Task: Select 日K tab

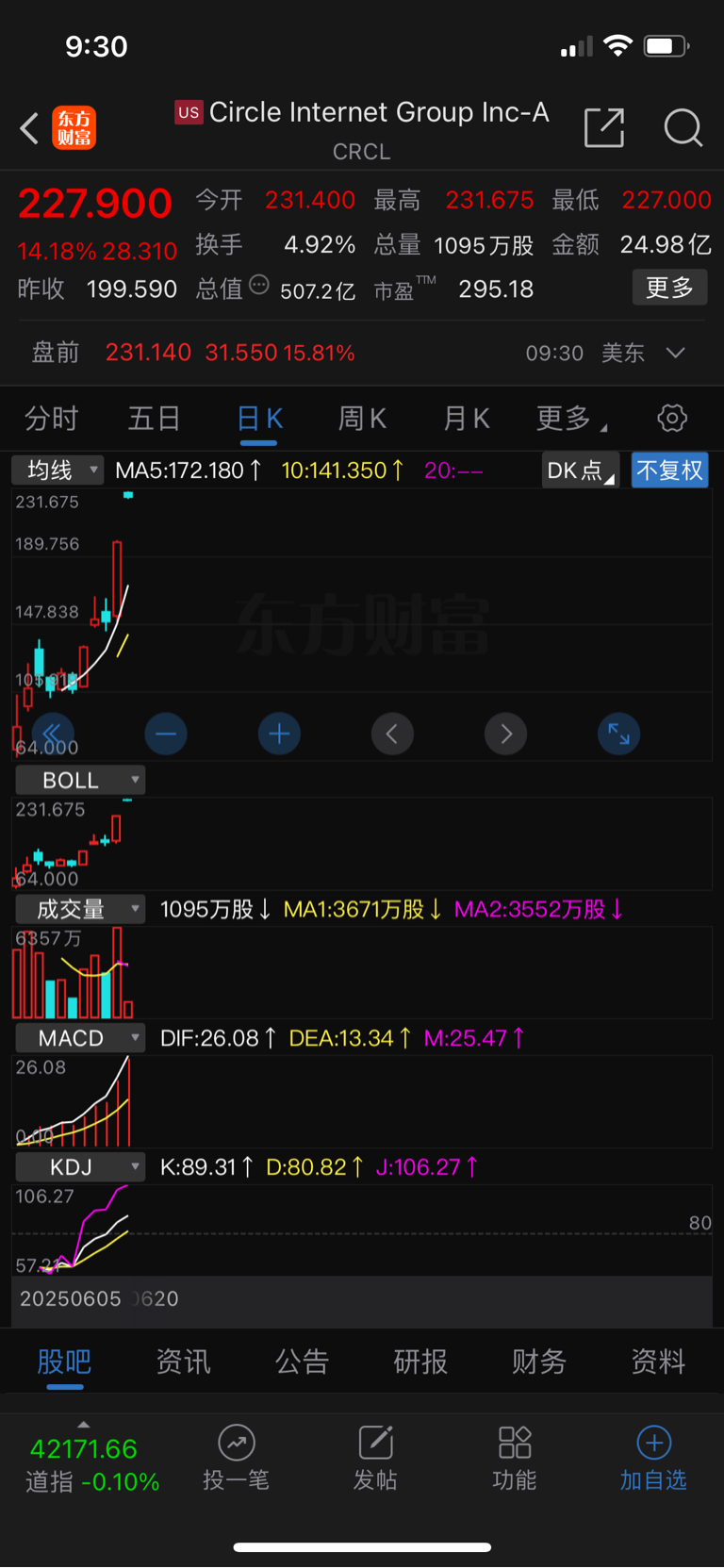Action: [259, 419]
